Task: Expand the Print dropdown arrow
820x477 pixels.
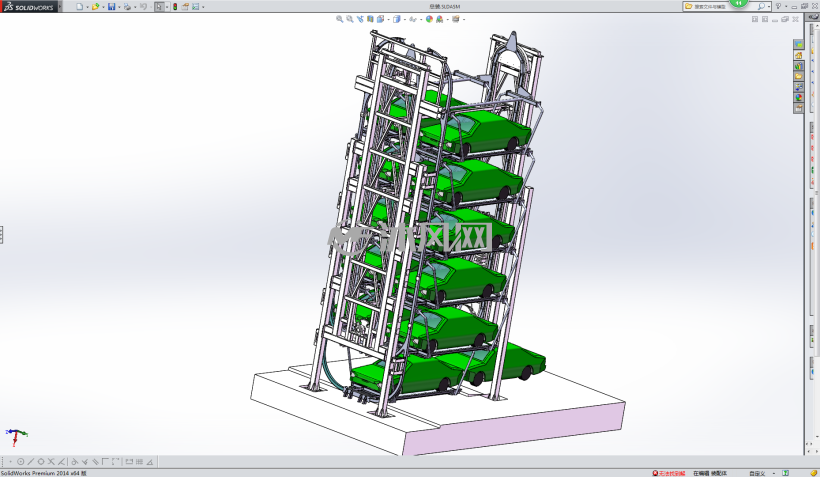Action: [135, 7]
